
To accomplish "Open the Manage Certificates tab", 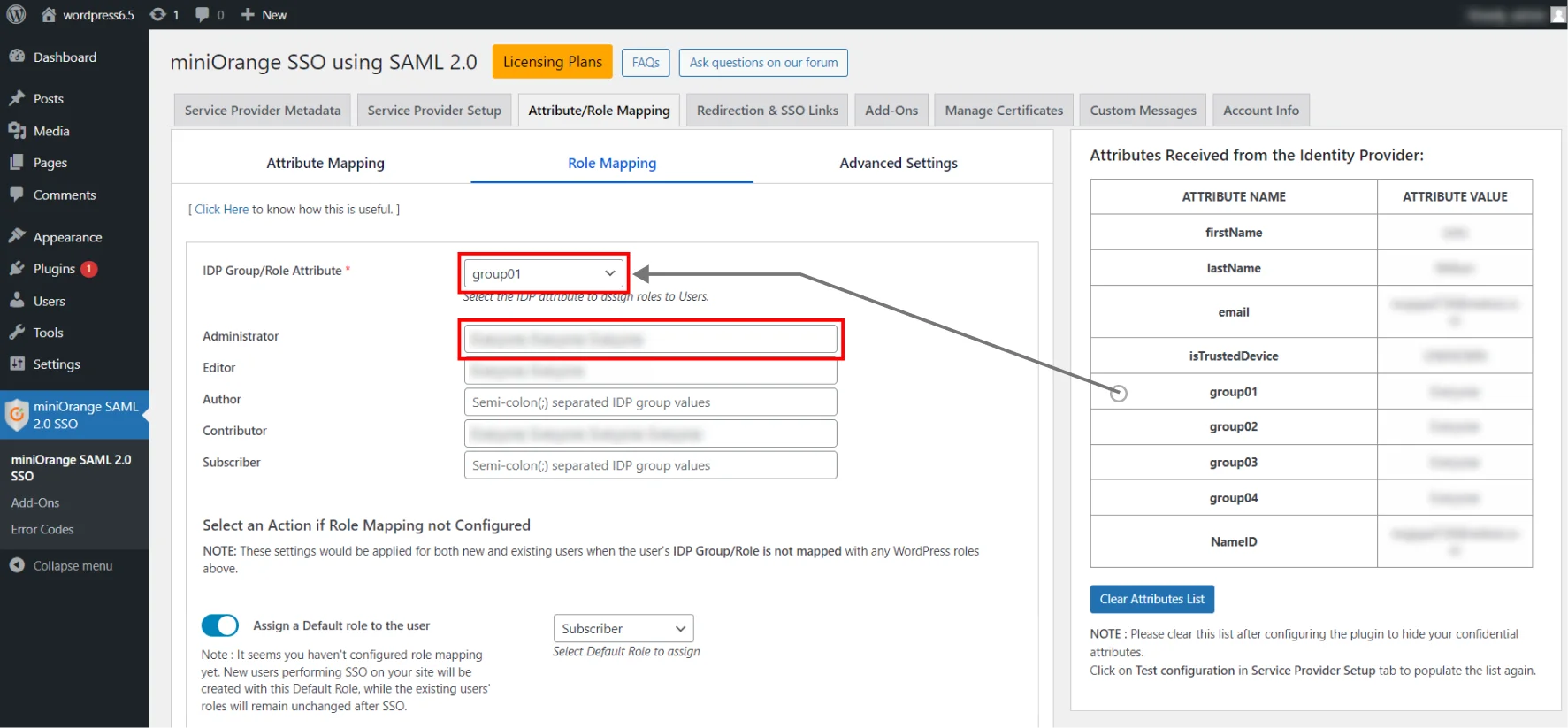I will coord(1004,110).
